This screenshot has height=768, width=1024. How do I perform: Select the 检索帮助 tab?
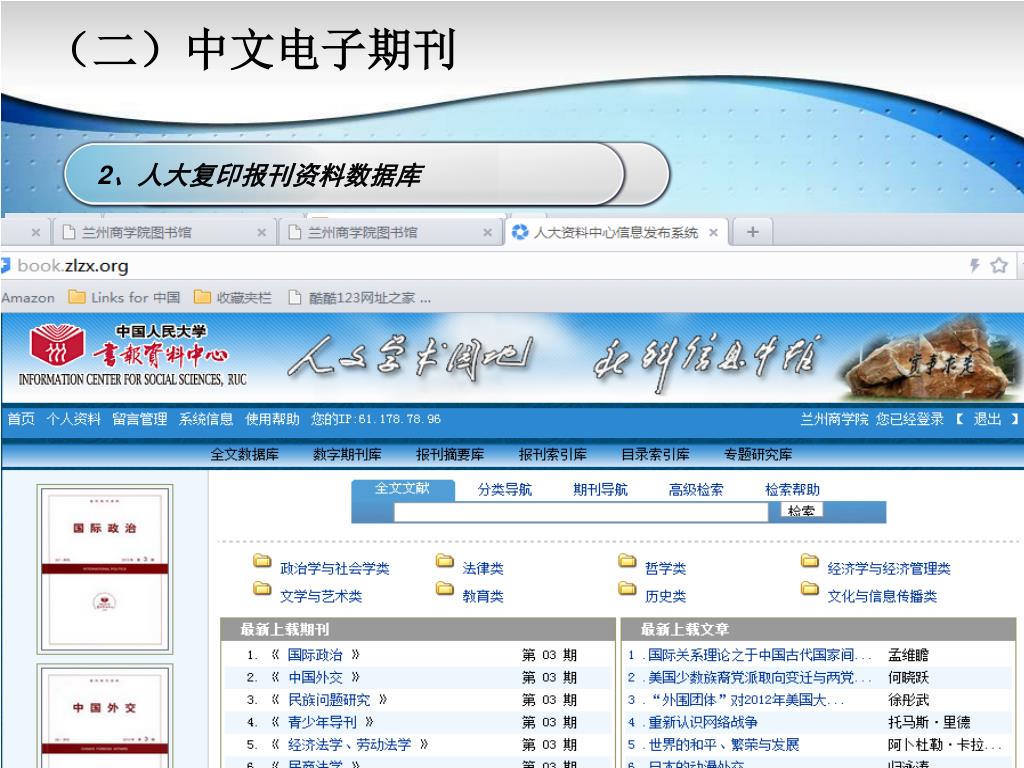click(792, 489)
